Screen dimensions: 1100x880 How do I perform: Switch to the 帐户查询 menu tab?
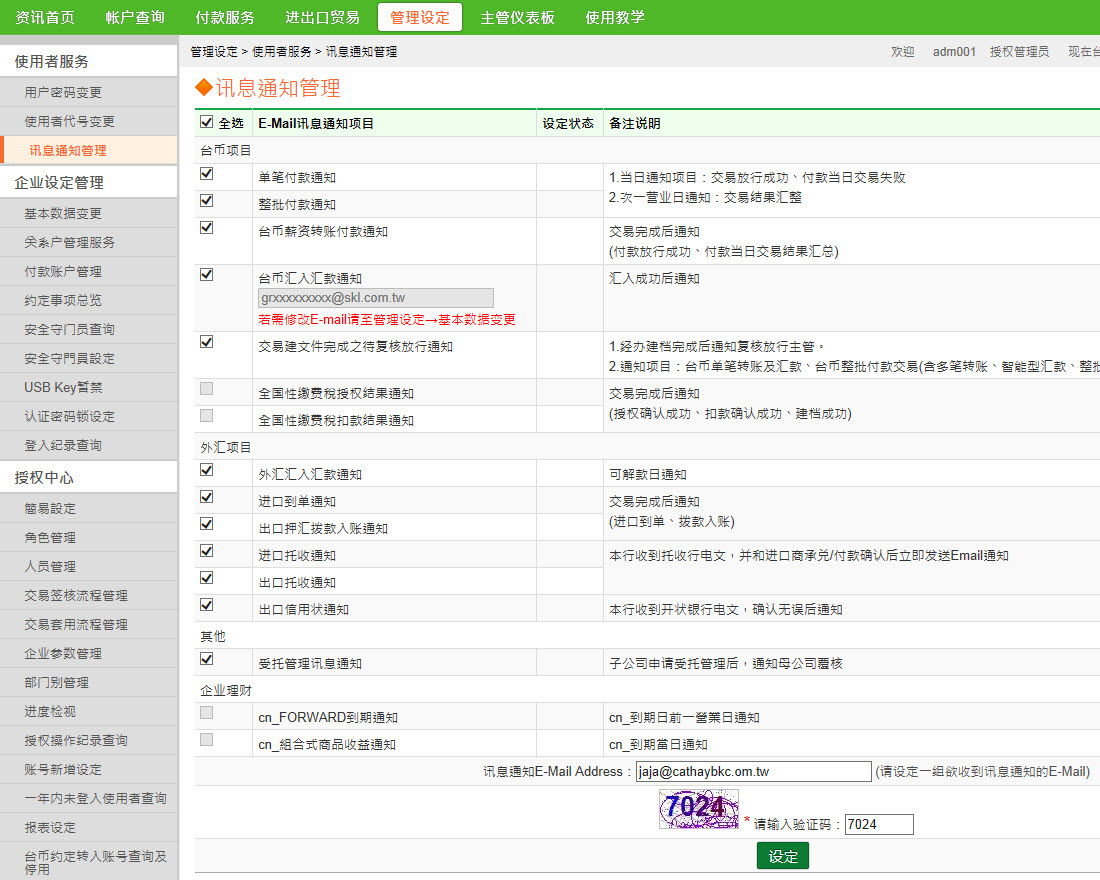[135, 17]
